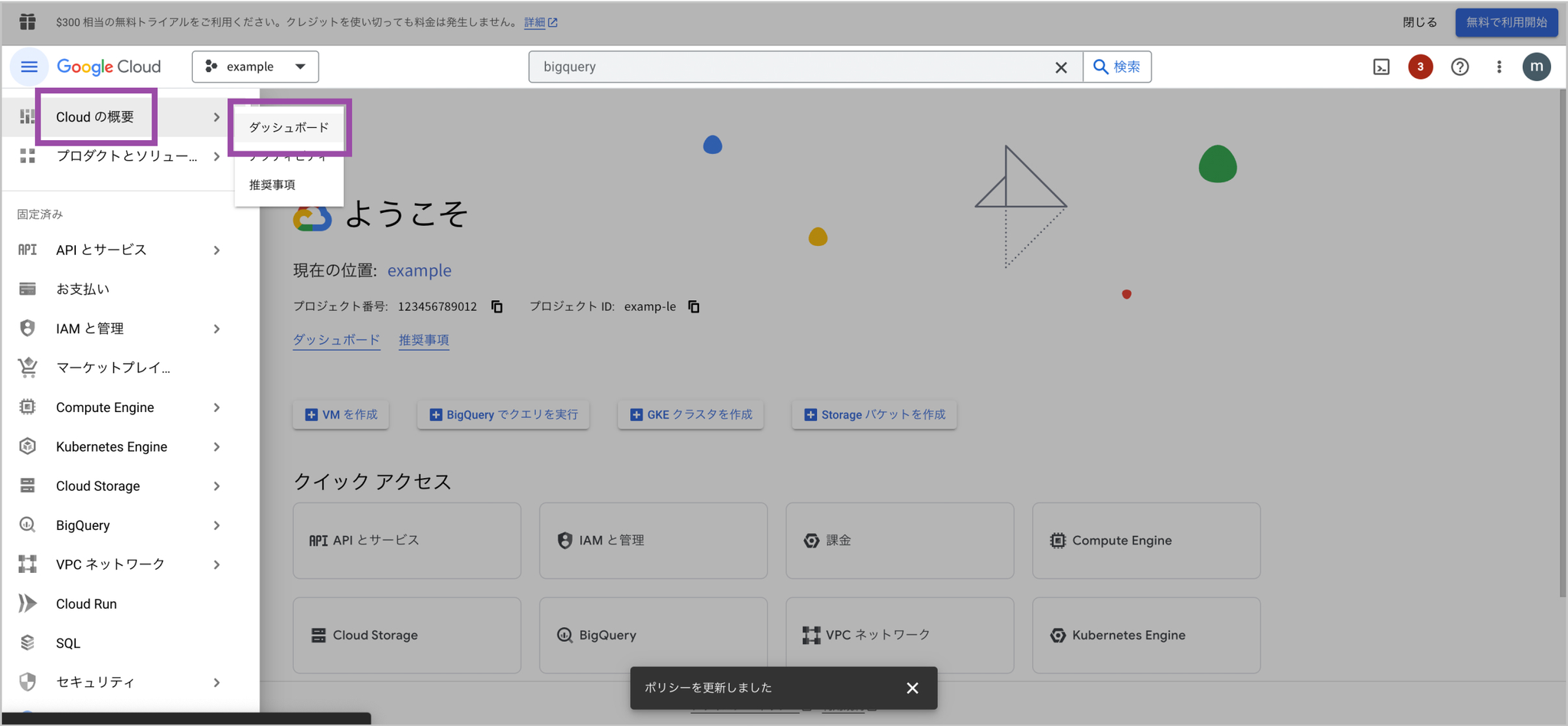Viewport: 1568px width, 726px height.
Task: Click the 検索 search button
Action: pyautogui.click(x=1117, y=67)
